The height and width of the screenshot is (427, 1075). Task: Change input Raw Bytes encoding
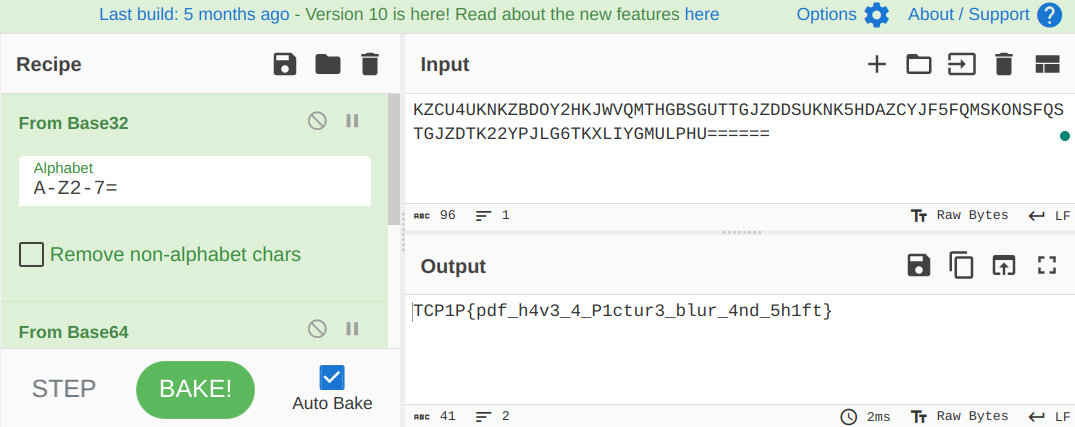coord(959,216)
